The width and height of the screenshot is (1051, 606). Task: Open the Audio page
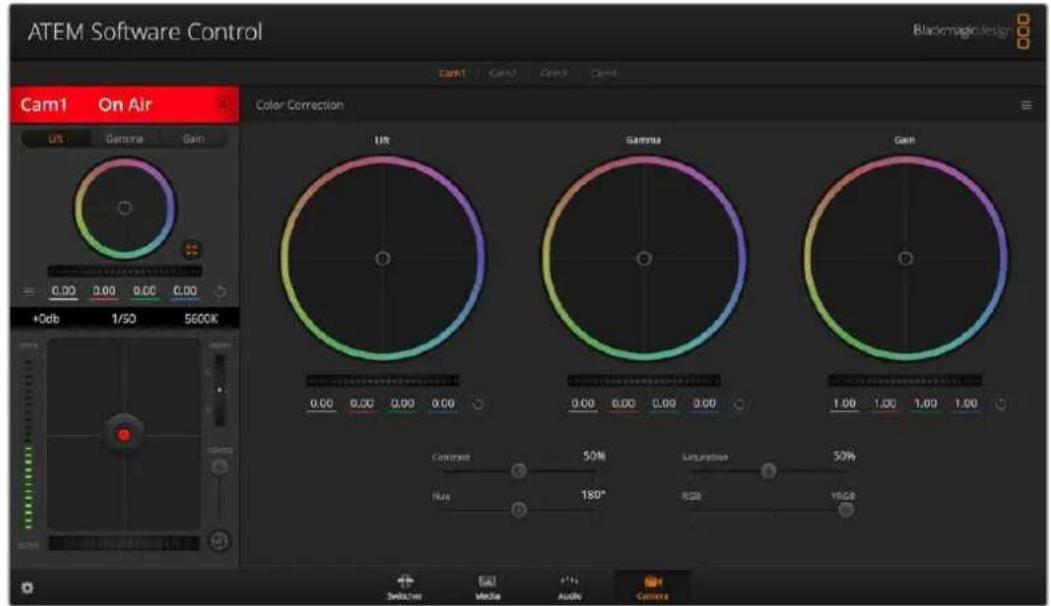tap(569, 587)
